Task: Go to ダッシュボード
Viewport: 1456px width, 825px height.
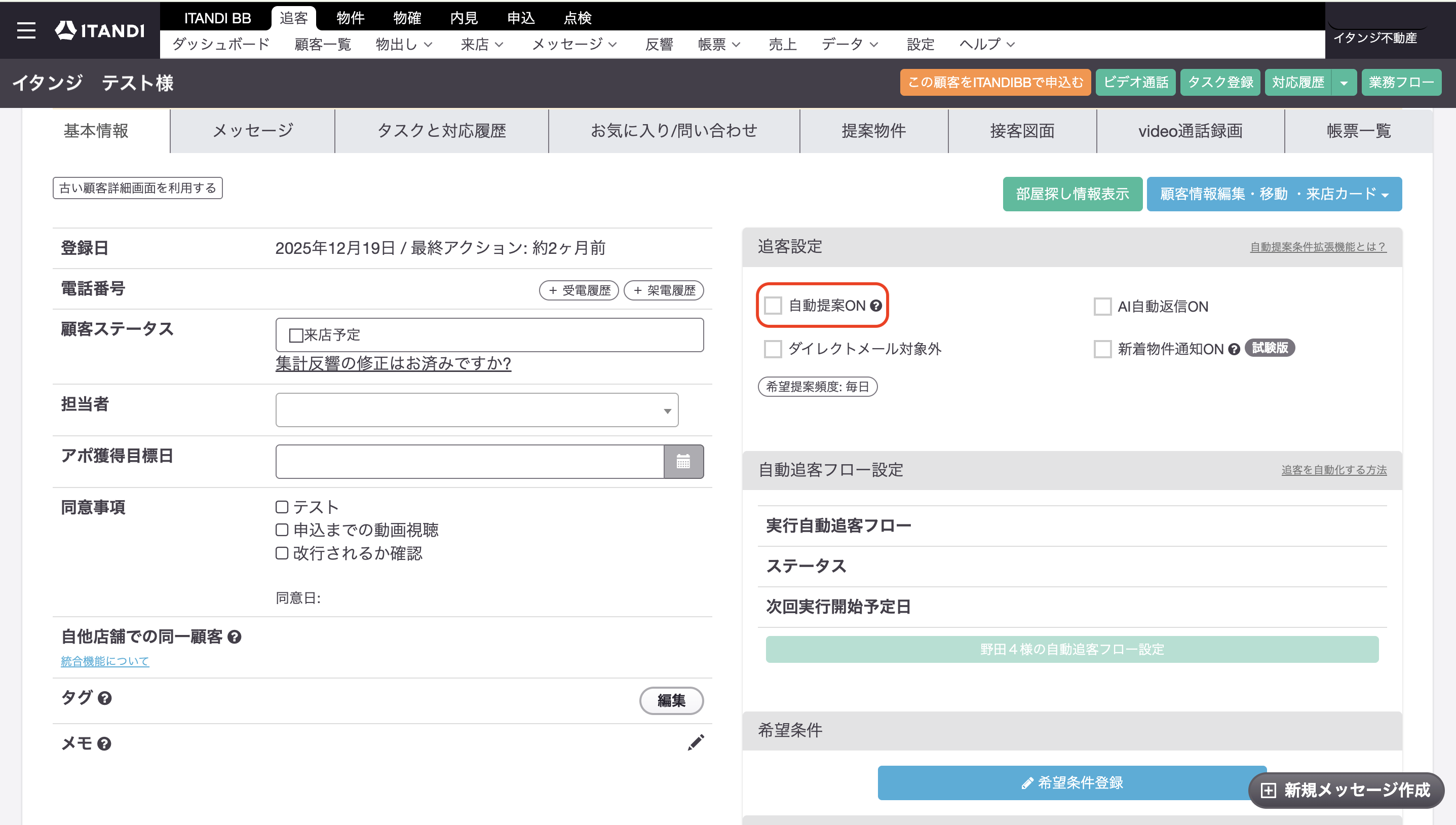Action: pyautogui.click(x=221, y=44)
